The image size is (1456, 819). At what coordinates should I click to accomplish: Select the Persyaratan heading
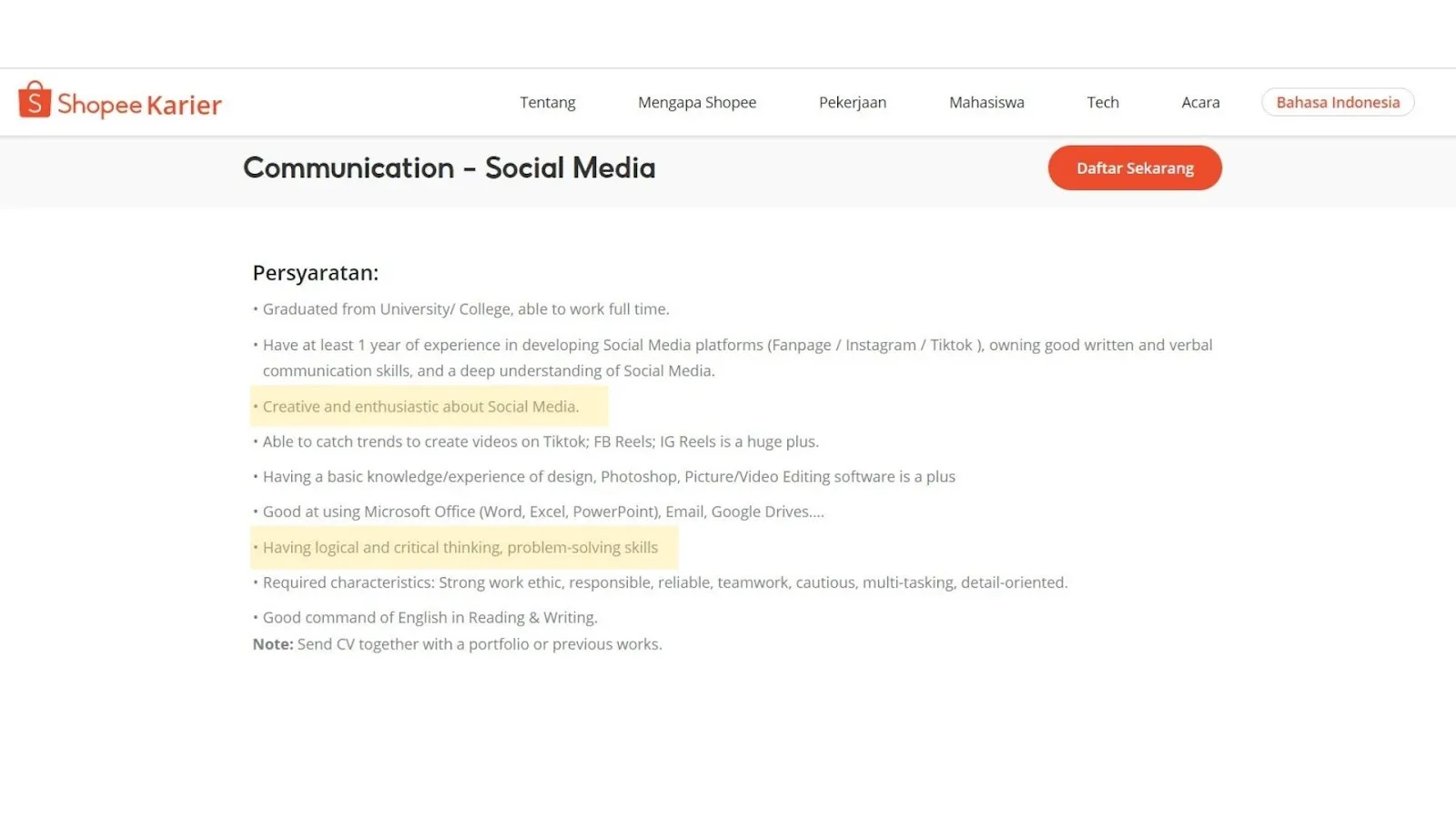316,272
